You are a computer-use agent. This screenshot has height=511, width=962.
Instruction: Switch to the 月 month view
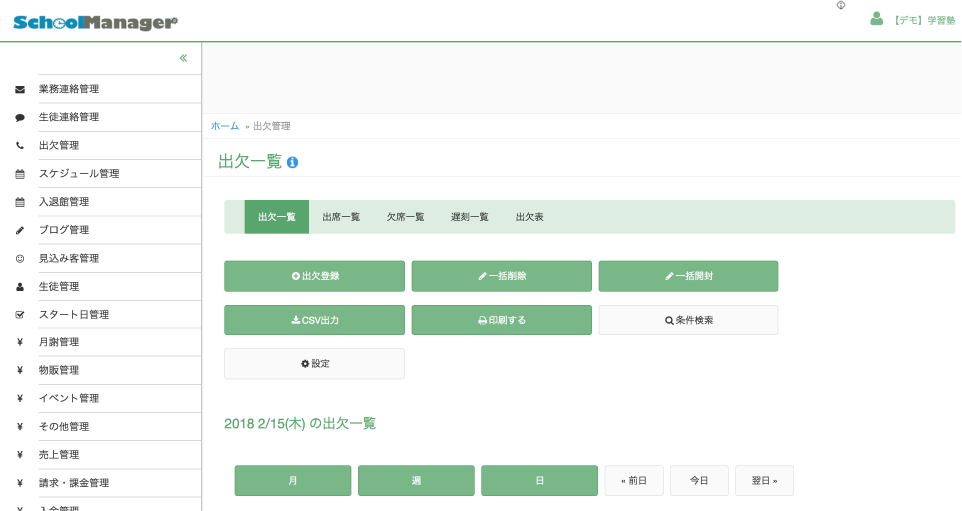click(x=293, y=480)
